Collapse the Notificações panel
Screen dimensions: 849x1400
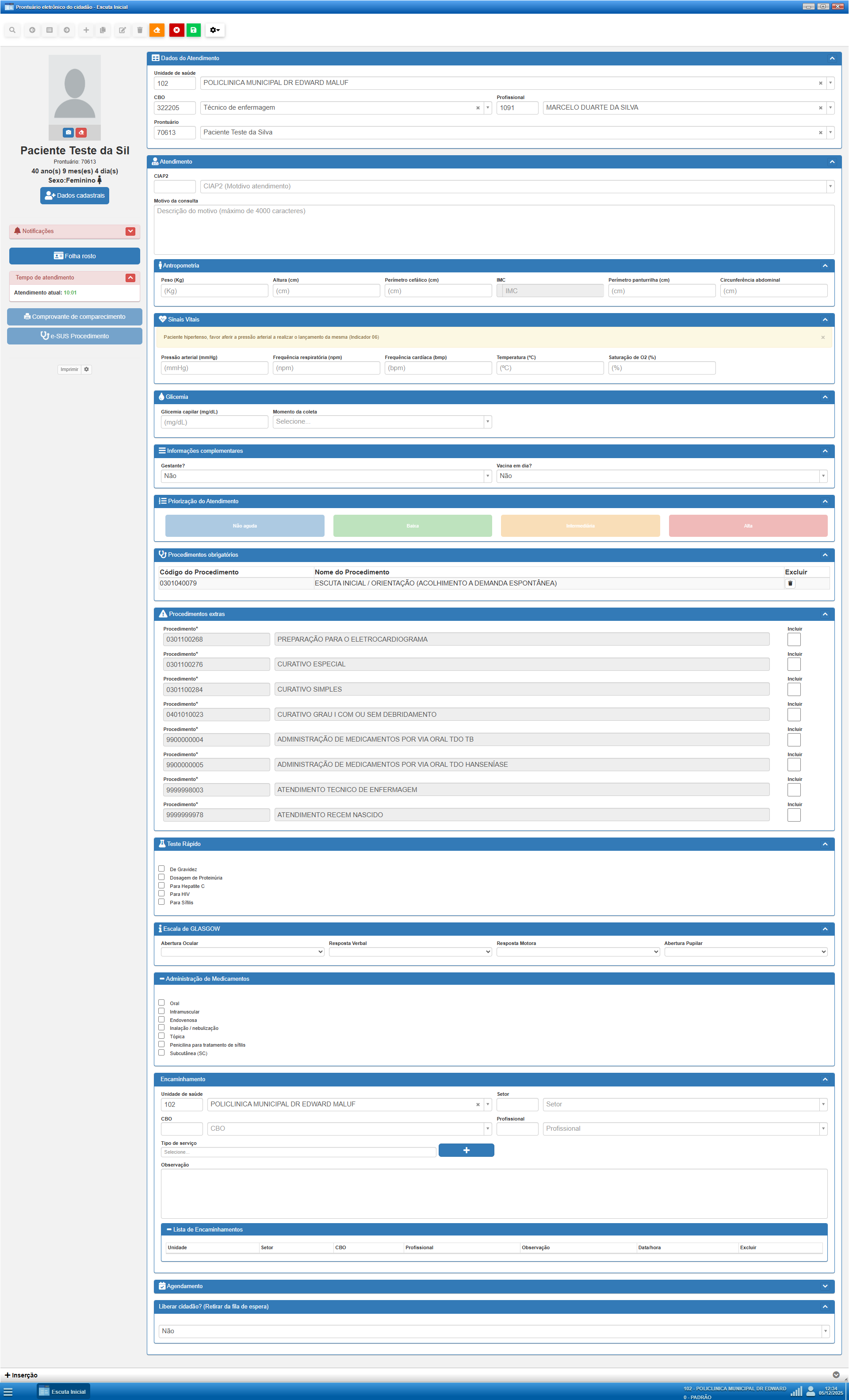click(130, 231)
